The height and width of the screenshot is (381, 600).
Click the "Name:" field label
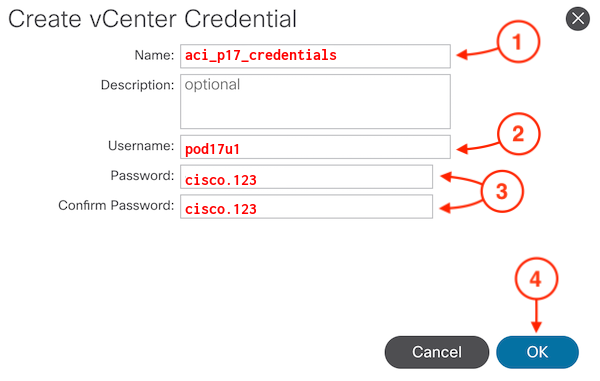point(154,55)
